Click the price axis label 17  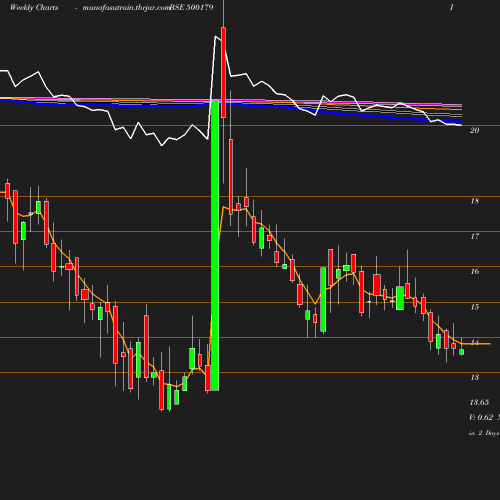(474, 236)
